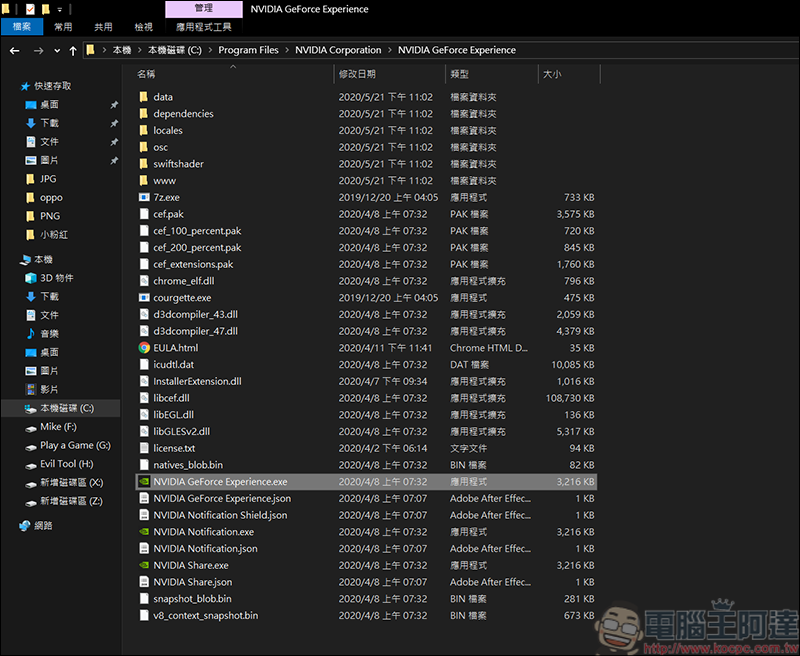Select the Chrome icon of EULA.html

point(144,348)
